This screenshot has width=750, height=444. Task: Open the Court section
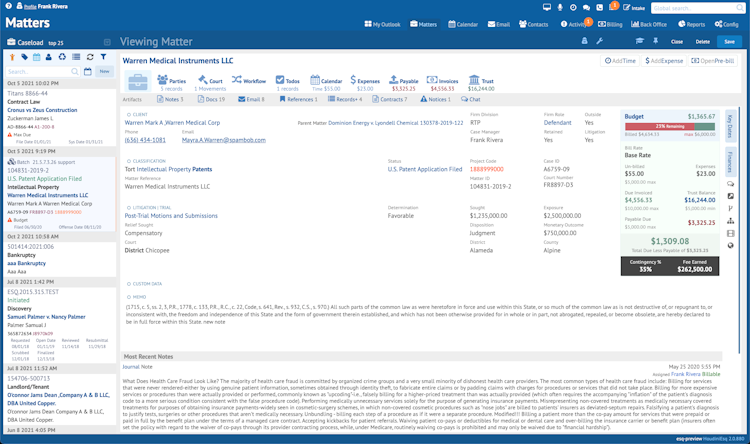point(210,82)
